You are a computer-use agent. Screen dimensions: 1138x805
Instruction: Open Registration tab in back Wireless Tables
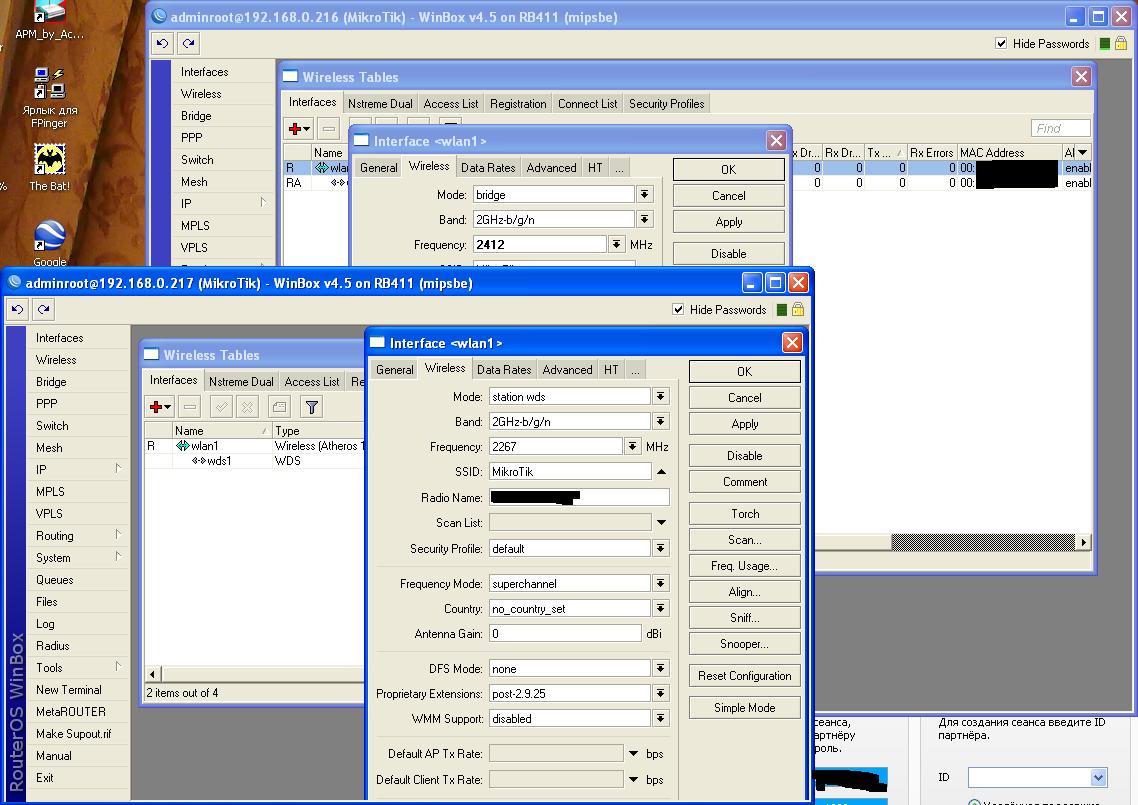[517, 104]
